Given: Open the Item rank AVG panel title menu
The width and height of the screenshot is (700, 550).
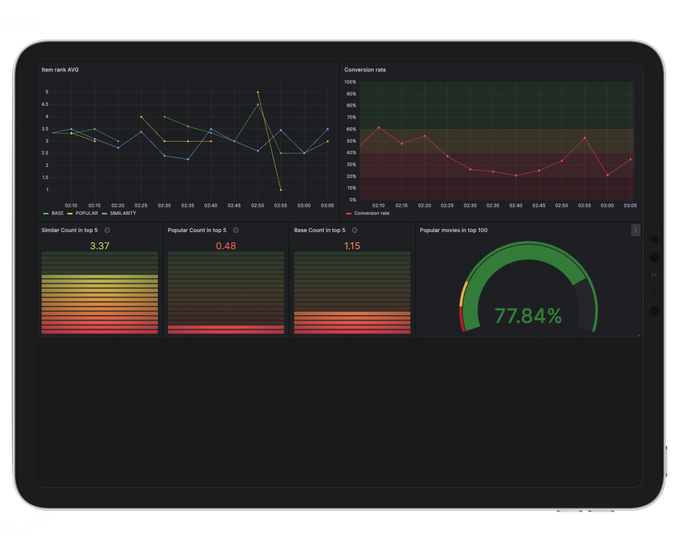Looking at the screenshot, I should [59, 70].
